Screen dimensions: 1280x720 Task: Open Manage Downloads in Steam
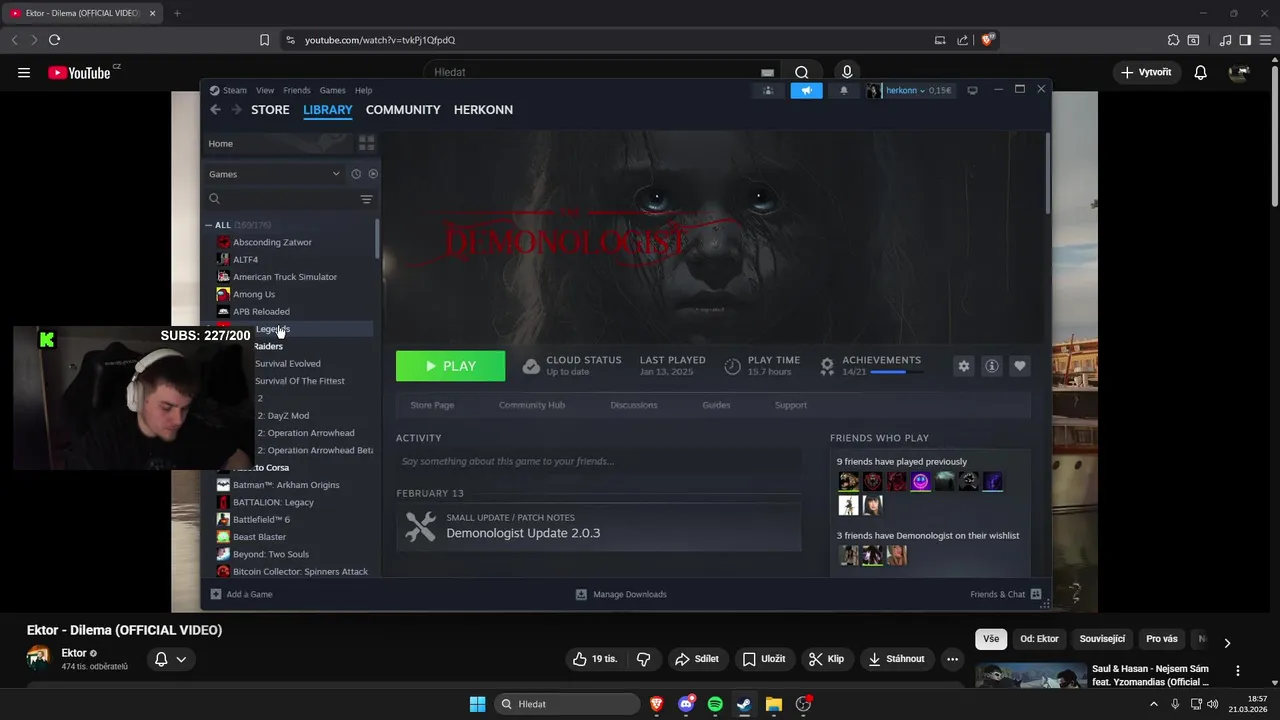(621, 594)
